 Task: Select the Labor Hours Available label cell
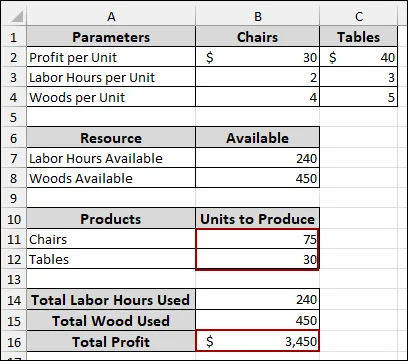[x=111, y=158]
